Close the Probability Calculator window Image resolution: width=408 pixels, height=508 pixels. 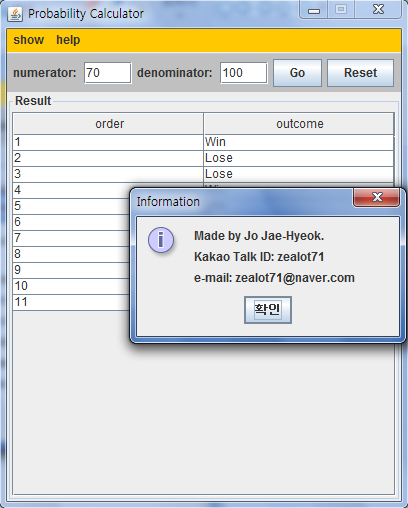tap(378, 9)
